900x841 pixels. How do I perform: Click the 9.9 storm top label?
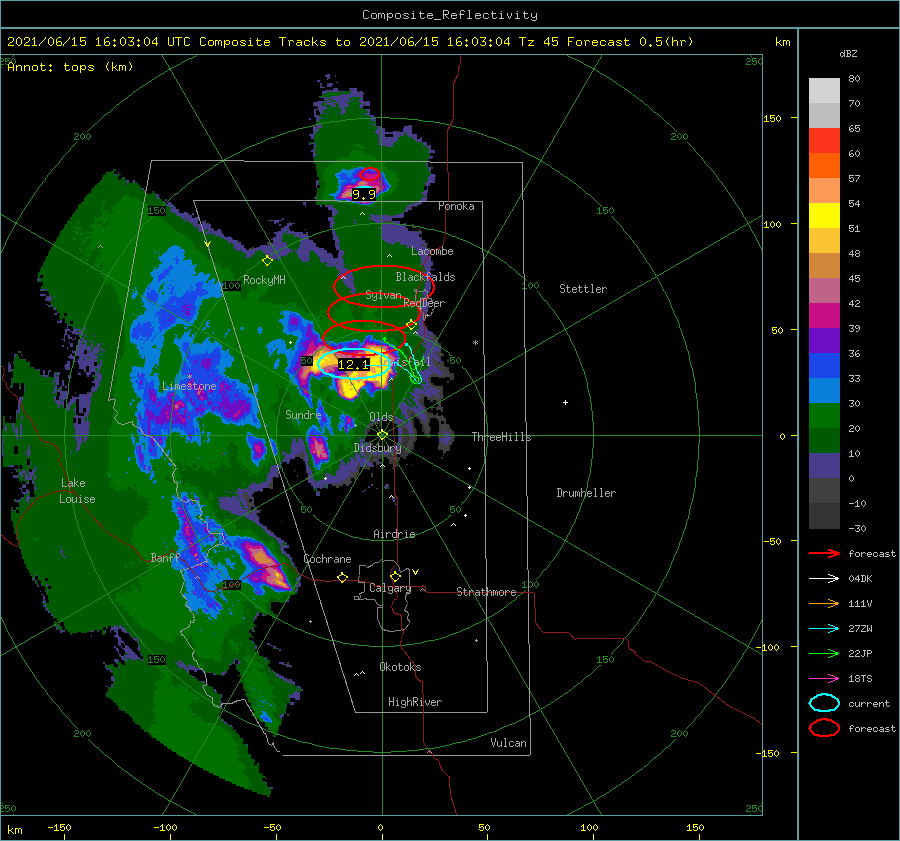tap(364, 195)
